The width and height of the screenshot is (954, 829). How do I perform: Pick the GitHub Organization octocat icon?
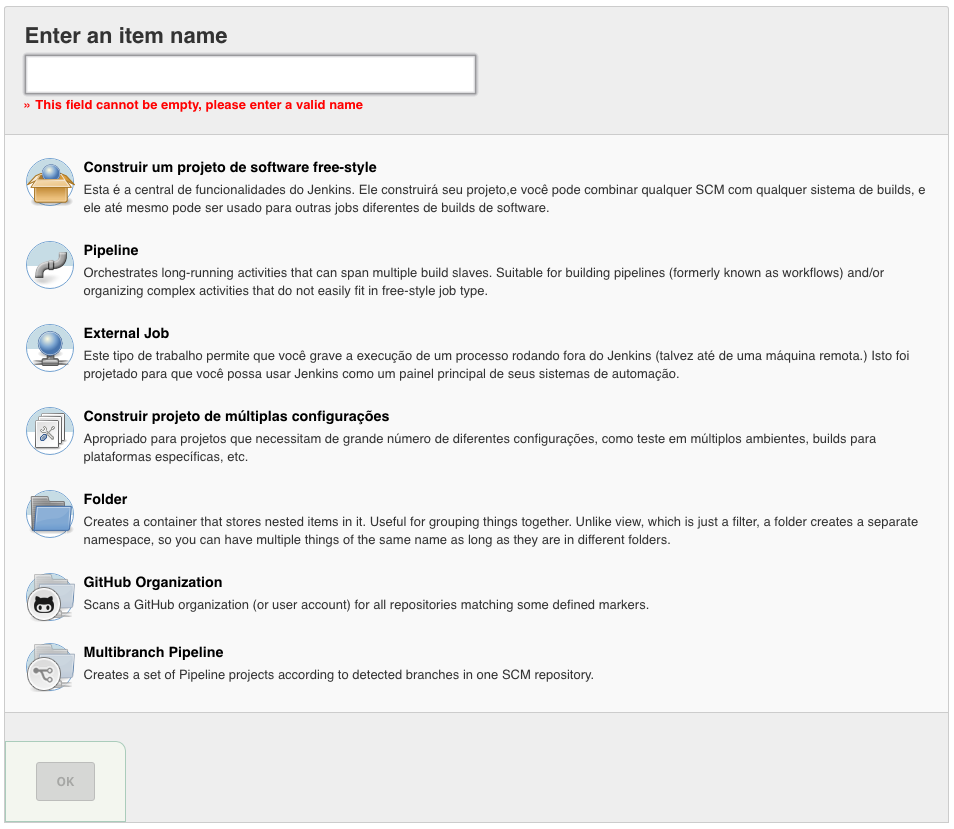click(50, 597)
